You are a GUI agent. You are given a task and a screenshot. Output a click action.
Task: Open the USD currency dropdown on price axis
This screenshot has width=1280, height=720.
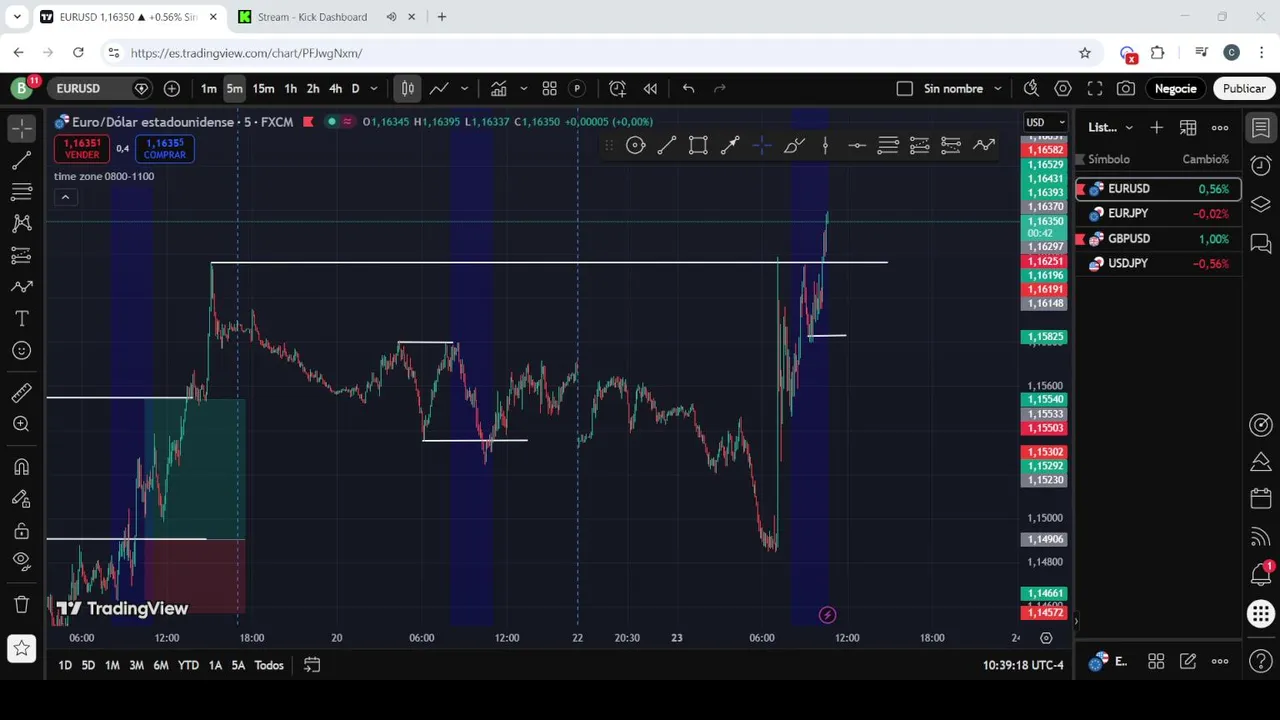point(1046,123)
